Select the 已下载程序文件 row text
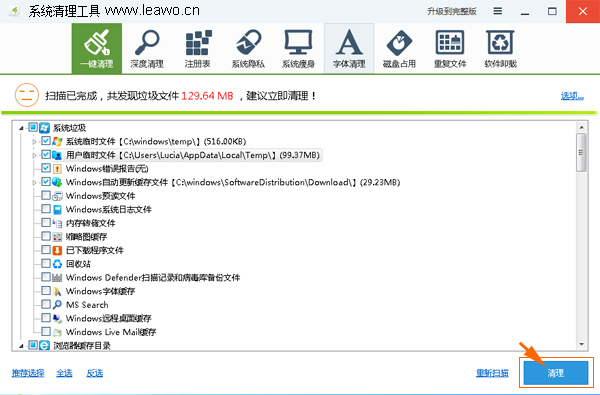 point(95,250)
